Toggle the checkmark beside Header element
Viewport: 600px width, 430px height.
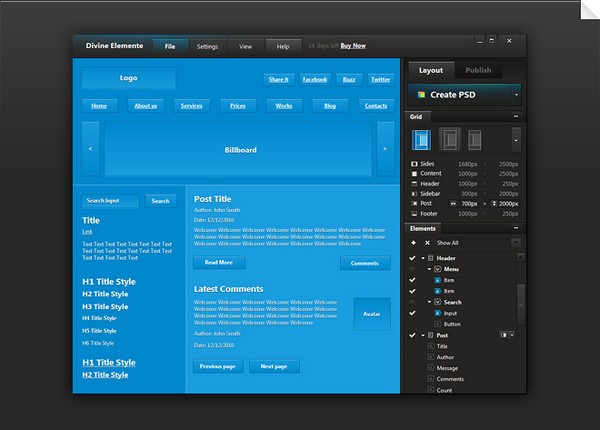(413, 258)
